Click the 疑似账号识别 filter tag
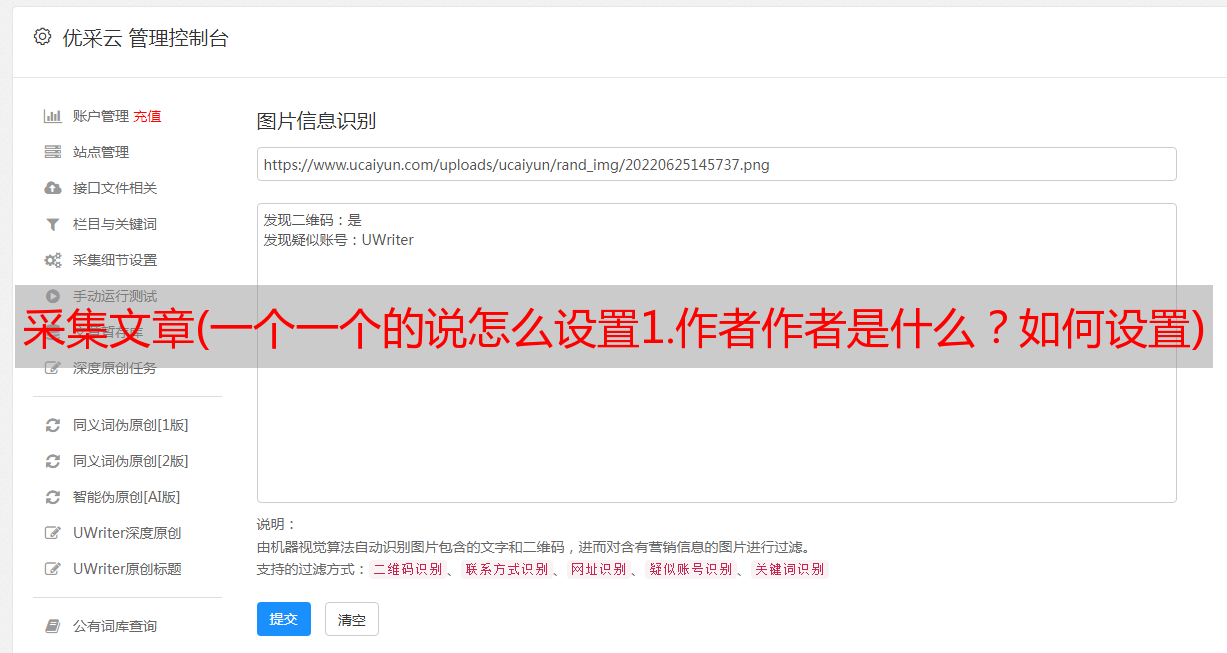This screenshot has width=1227, height=653. tap(691, 569)
